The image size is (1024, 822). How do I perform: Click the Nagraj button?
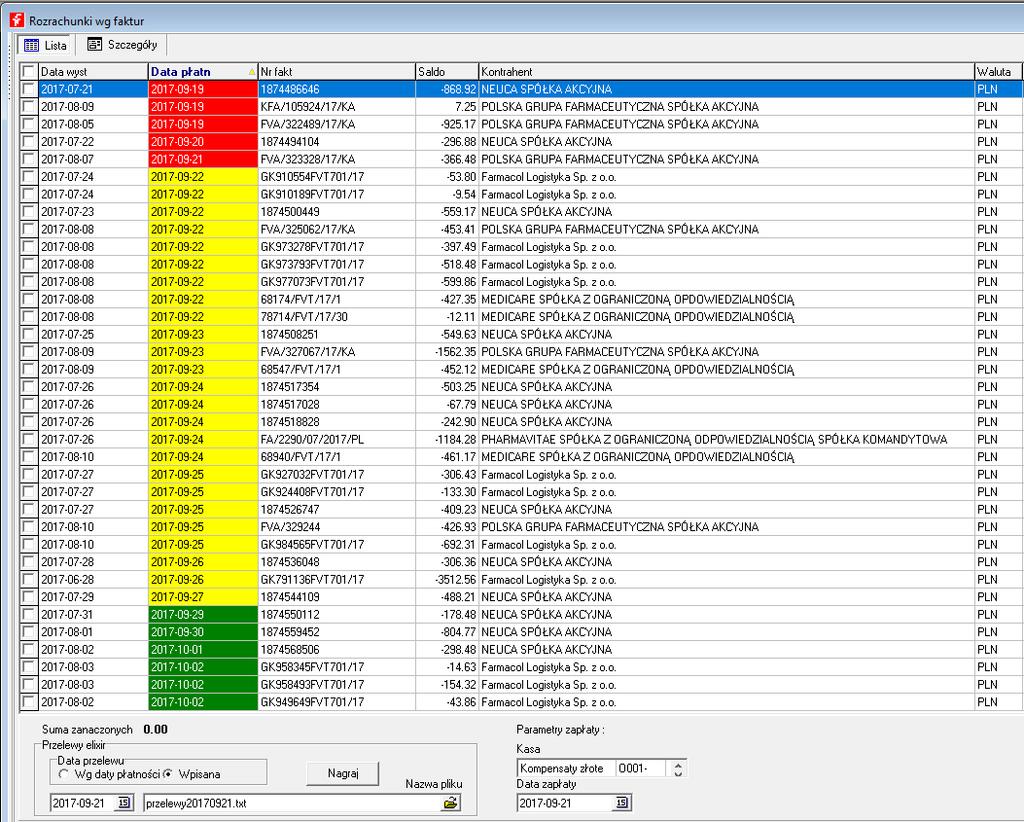point(343,773)
